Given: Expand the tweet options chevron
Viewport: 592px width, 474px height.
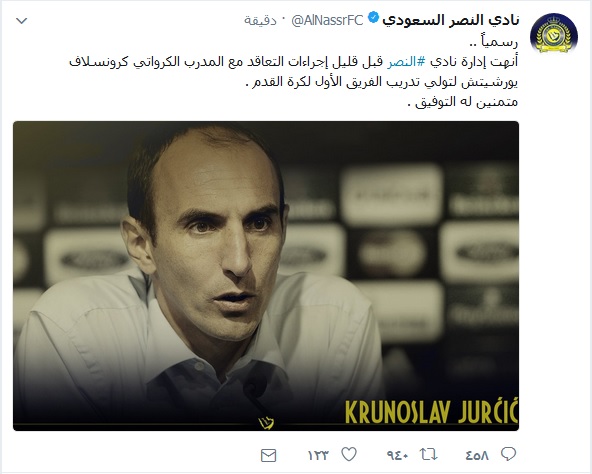Looking at the screenshot, I should coord(22,21).
